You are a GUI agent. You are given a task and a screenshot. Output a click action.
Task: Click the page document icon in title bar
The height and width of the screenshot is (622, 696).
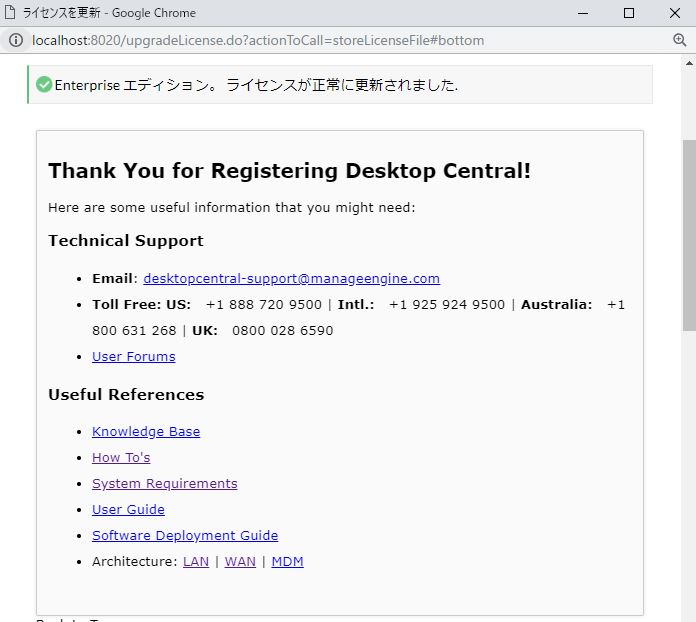click(10, 12)
